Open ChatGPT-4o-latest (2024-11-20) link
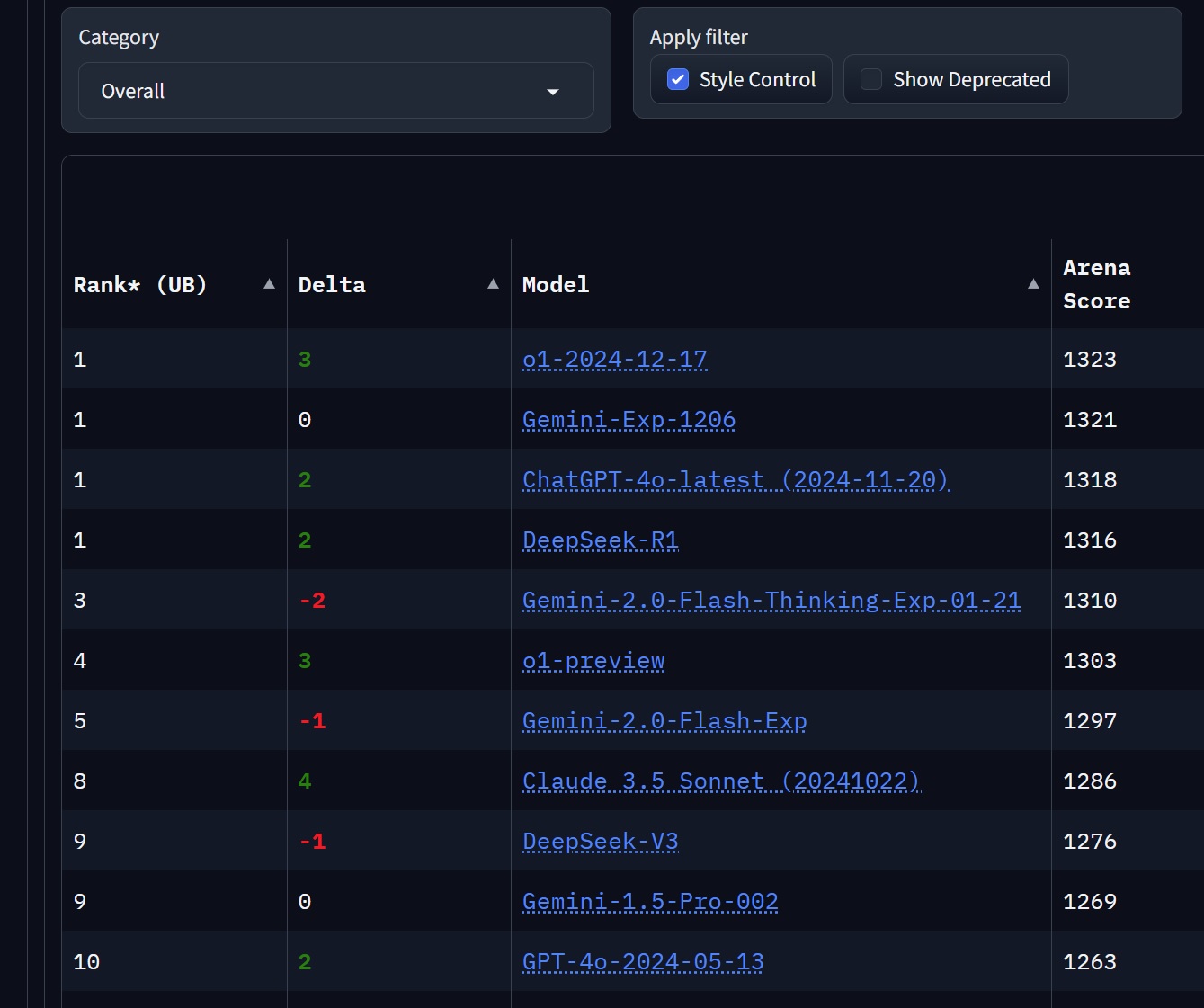Screen dimensions: 1204x1008 coord(736,480)
